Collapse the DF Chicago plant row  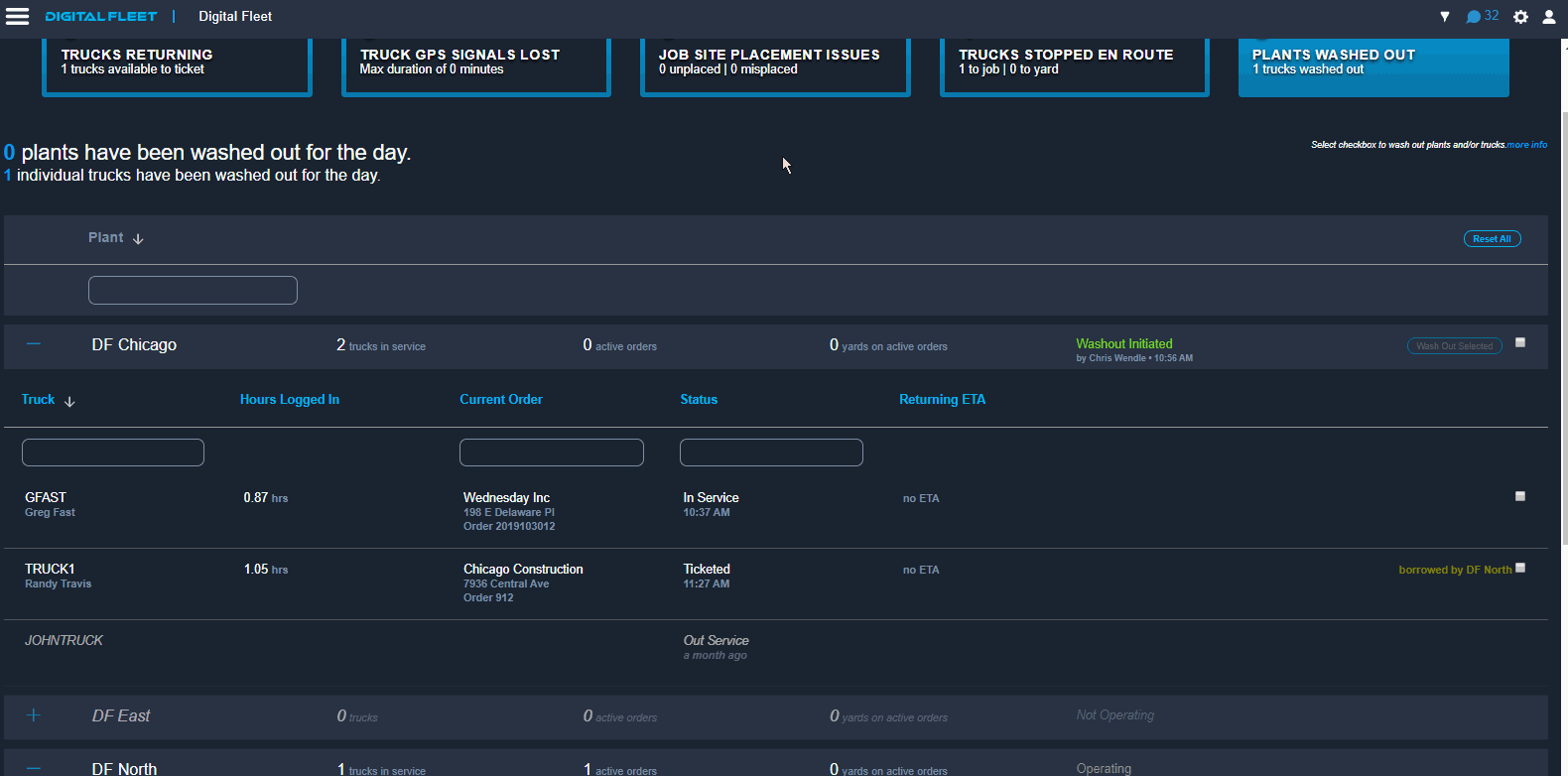(x=34, y=344)
